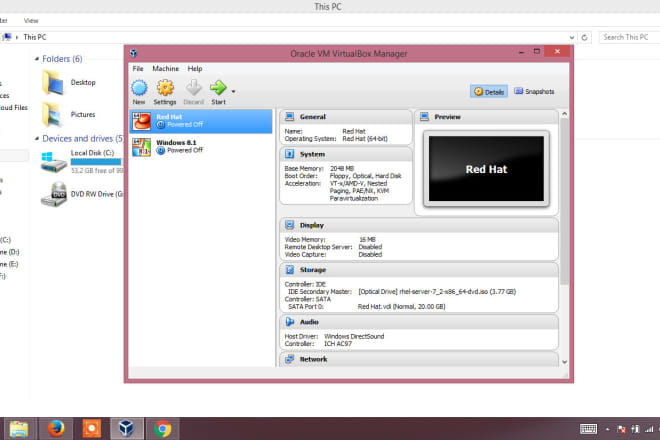Open the touch keyboard from taskbar
This screenshot has width=660, height=440.
588,429
